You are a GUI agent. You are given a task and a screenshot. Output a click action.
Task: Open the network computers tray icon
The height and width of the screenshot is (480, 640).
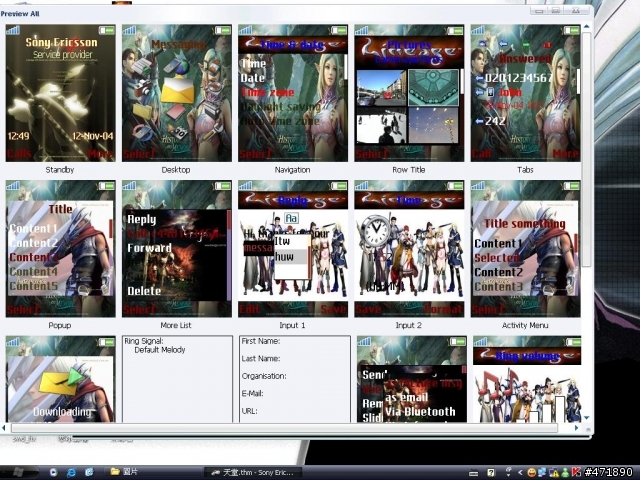(x=542, y=473)
